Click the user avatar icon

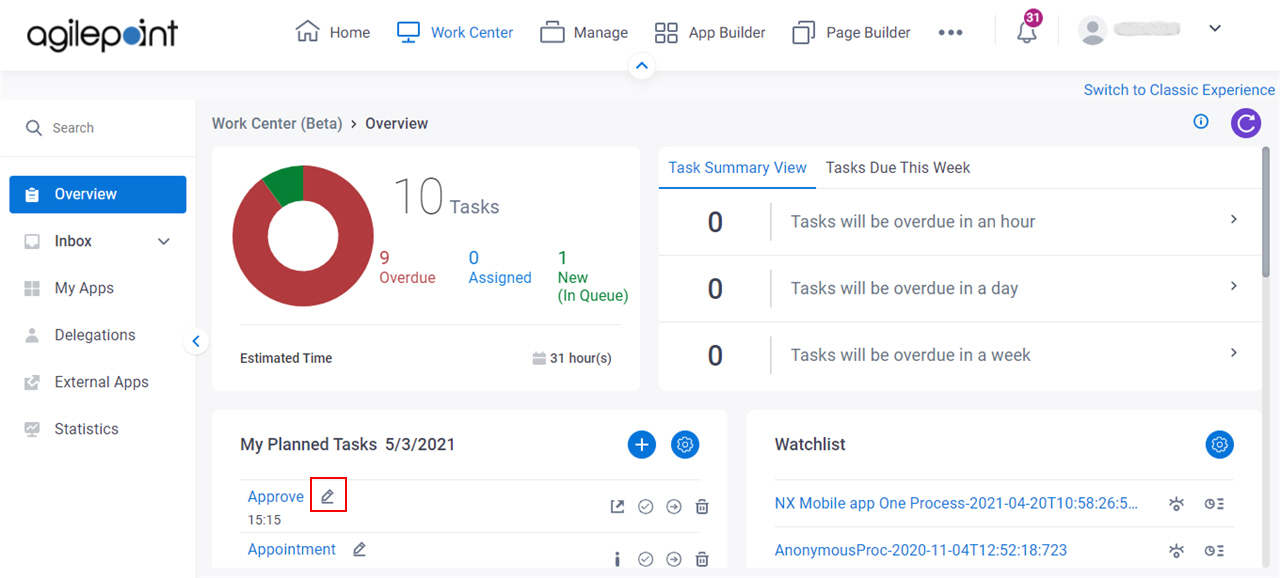[x=1092, y=30]
